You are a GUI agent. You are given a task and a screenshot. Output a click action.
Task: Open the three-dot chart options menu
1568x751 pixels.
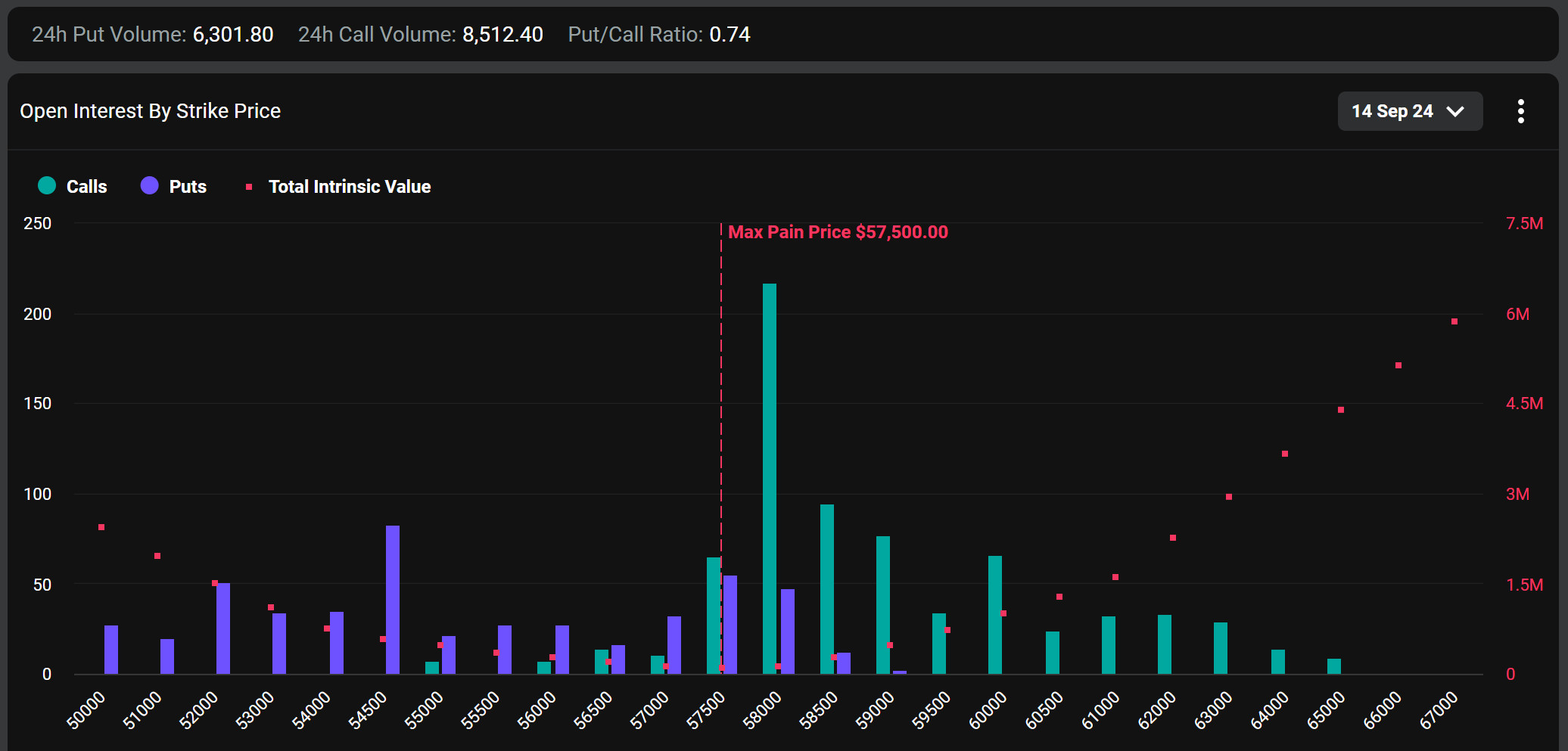pos(1520,111)
